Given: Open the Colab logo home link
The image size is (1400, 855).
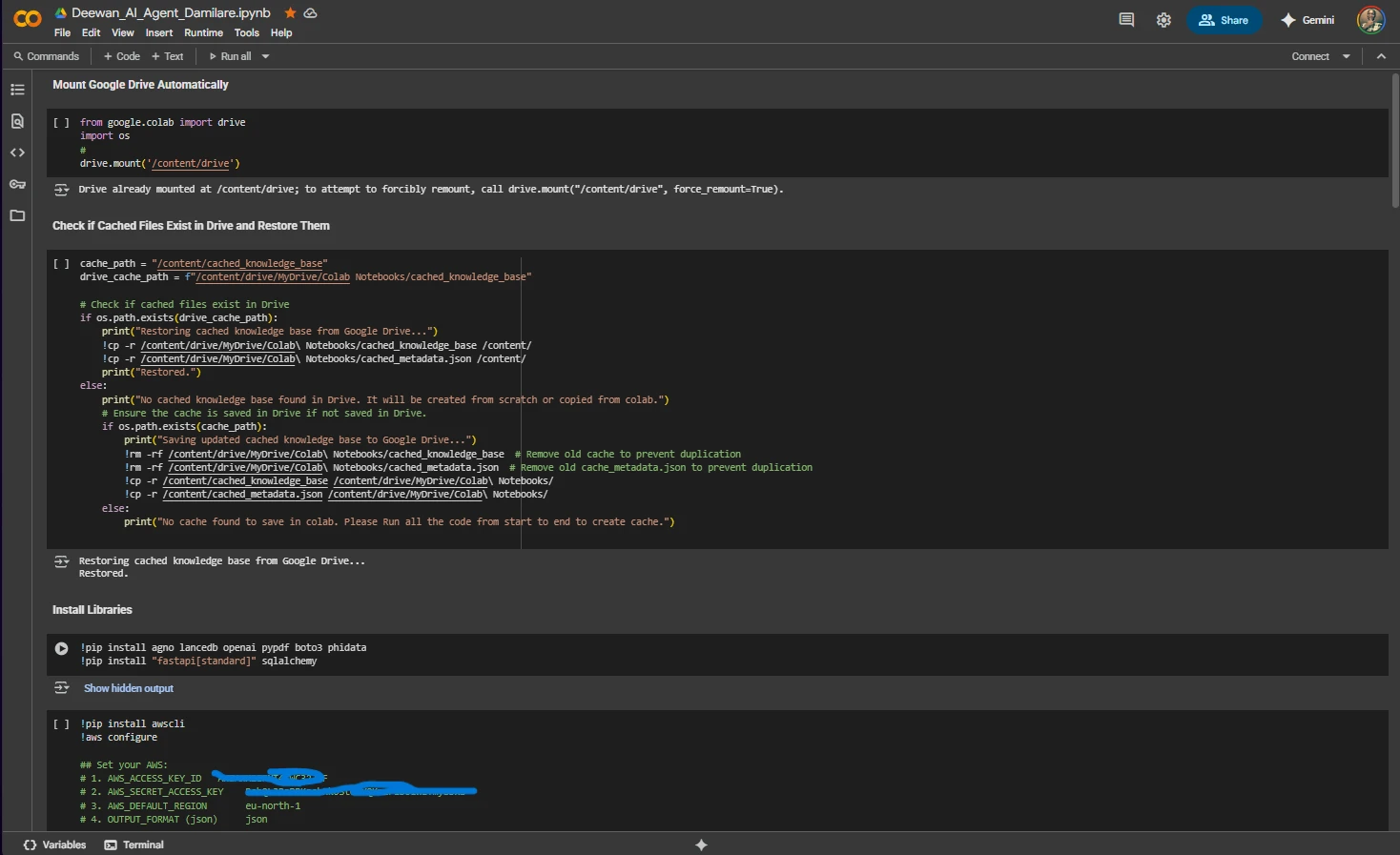Looking at the screenshot, I should pos(28,19).
